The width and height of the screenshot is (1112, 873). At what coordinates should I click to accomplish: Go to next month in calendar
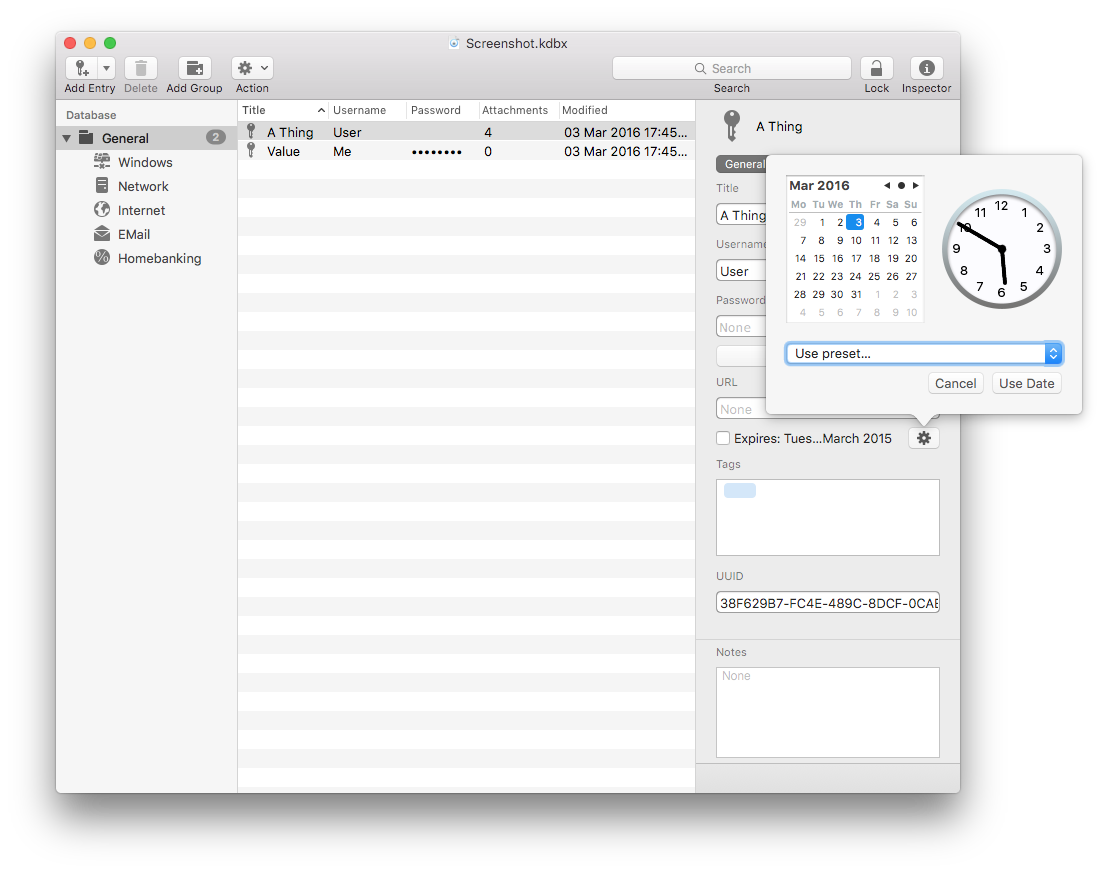tap(915, 185)
